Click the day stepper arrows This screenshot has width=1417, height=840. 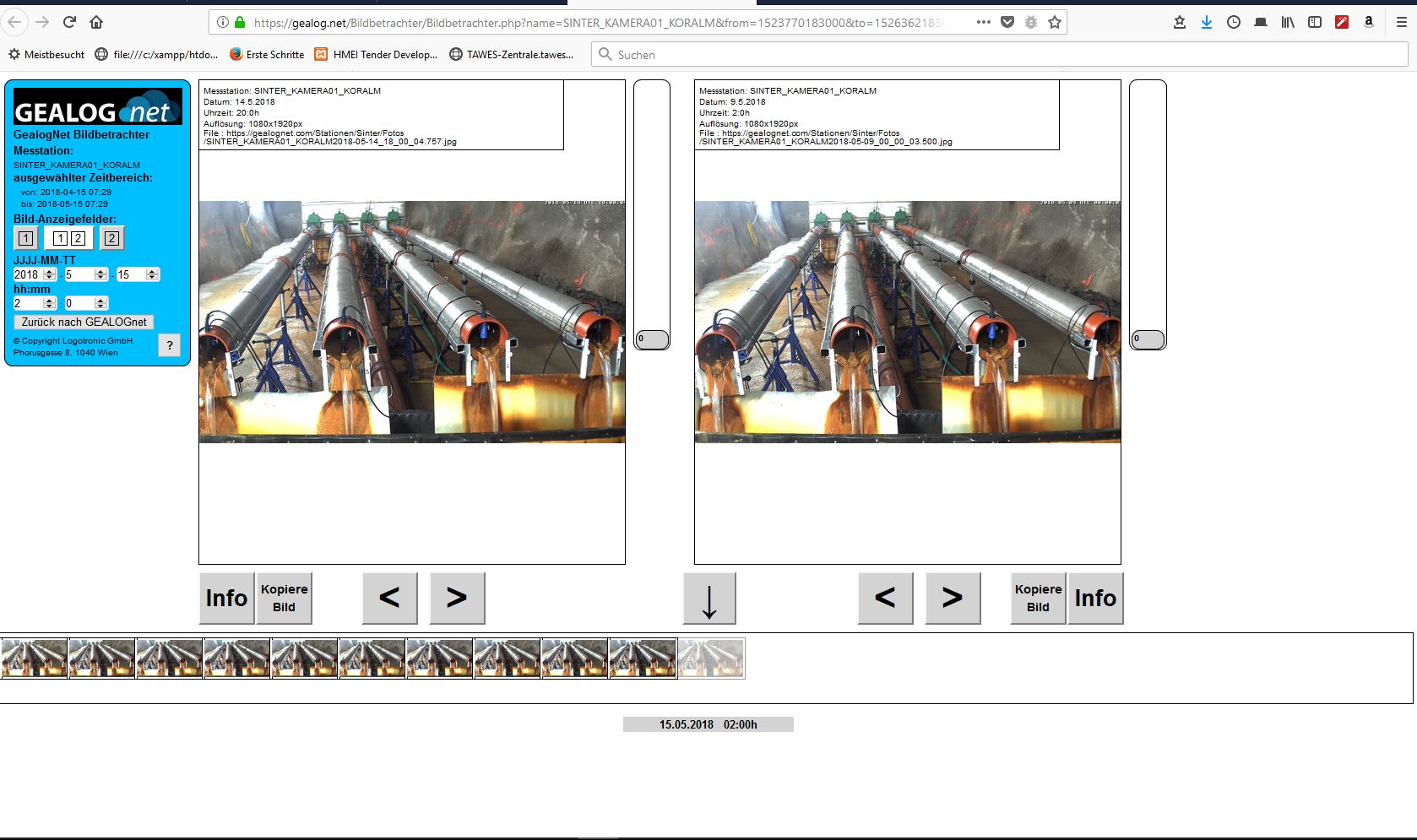[152, 274]
